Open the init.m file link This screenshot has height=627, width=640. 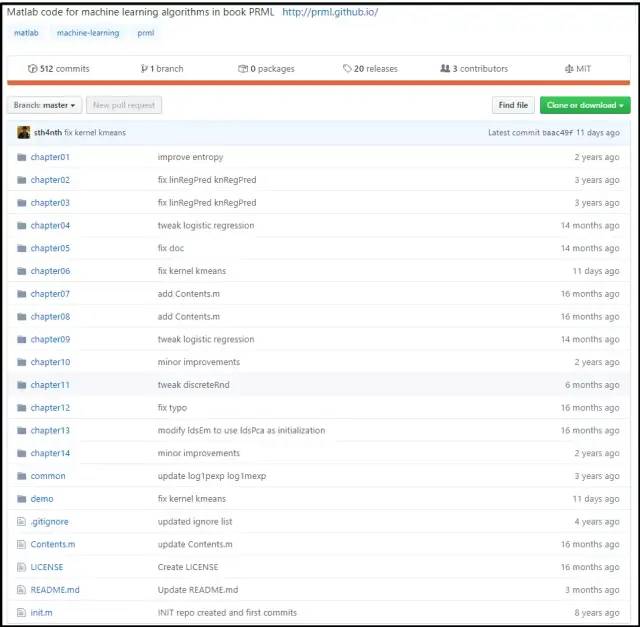pos(41,613)
